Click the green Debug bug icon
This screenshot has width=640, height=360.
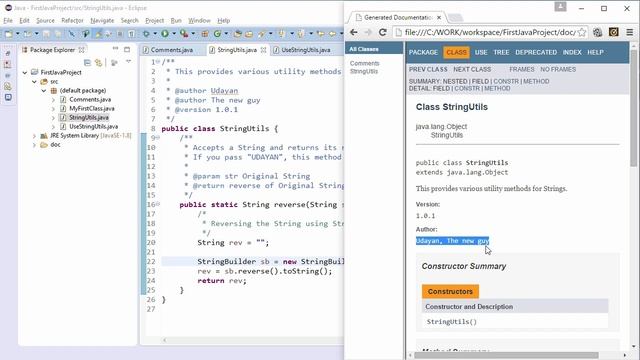point(146,34)
